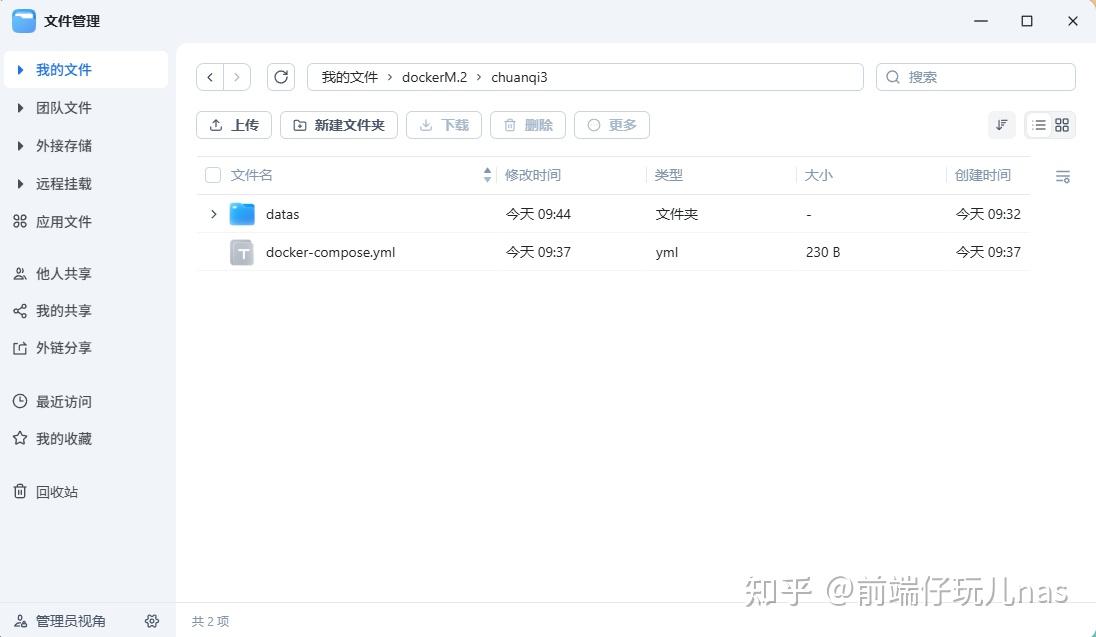Viewport: 1096px width, 637px height.
Task: Refresh the current folder view
Action: pyautogui.click(x=281, y=77)
